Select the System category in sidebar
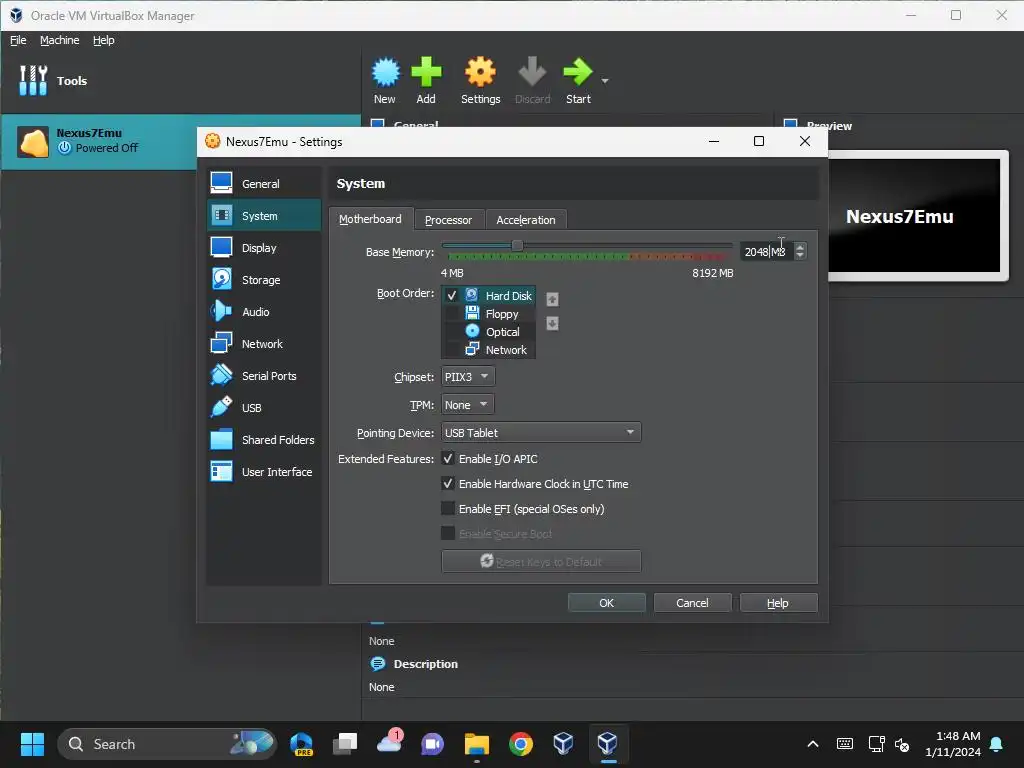 click(264, 216)
